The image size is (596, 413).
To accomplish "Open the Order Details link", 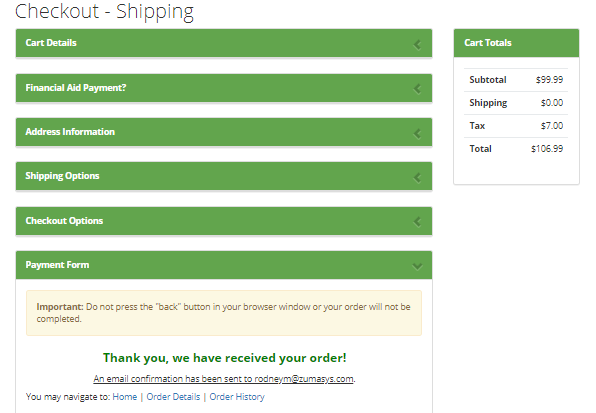I will (173, 397).
